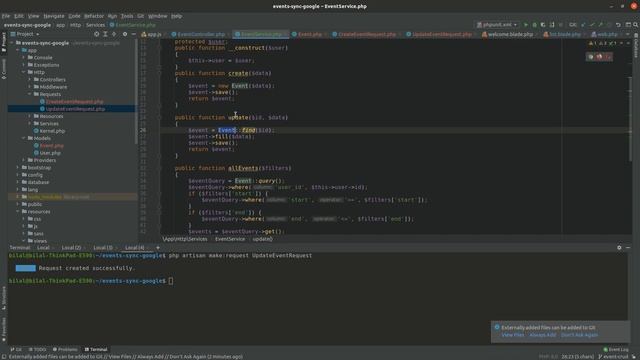
Task: Open Problems tool window button
Action: click(65, 349)
